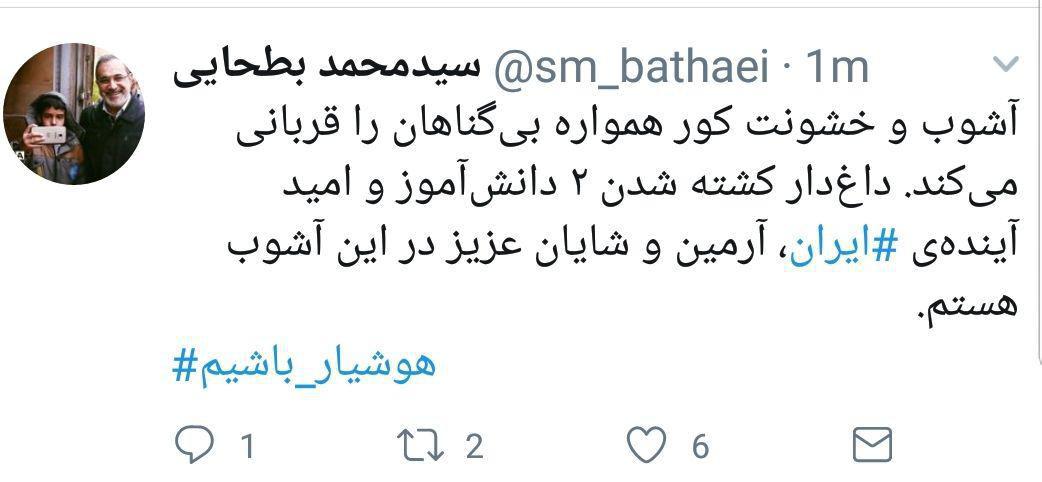Image resolution: width=1042 pixels, height=482 pixels.
Task: Open the display name سیدمحمد بطحایی
Action: tap(326, 69)
